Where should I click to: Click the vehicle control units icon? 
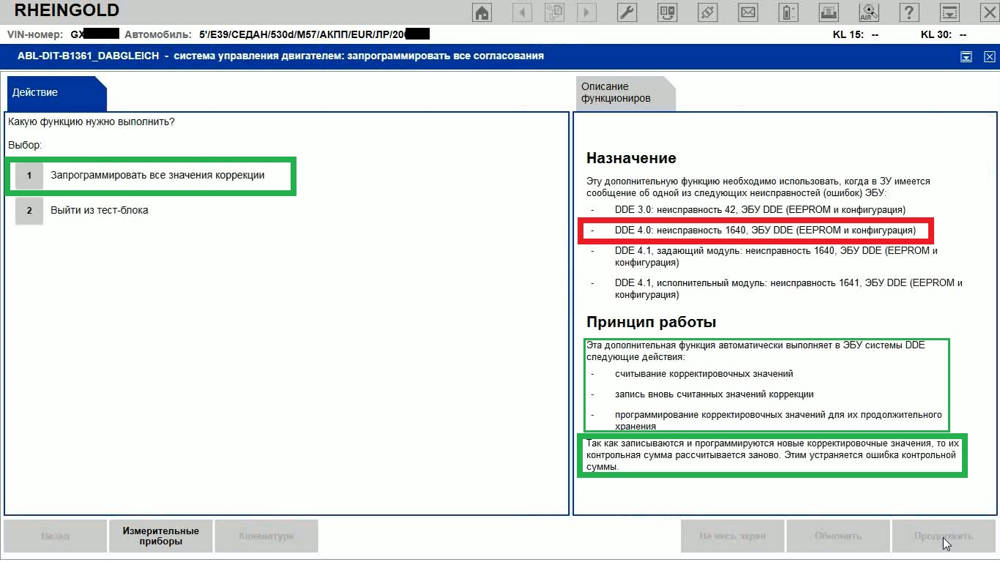tap(667, 13)
